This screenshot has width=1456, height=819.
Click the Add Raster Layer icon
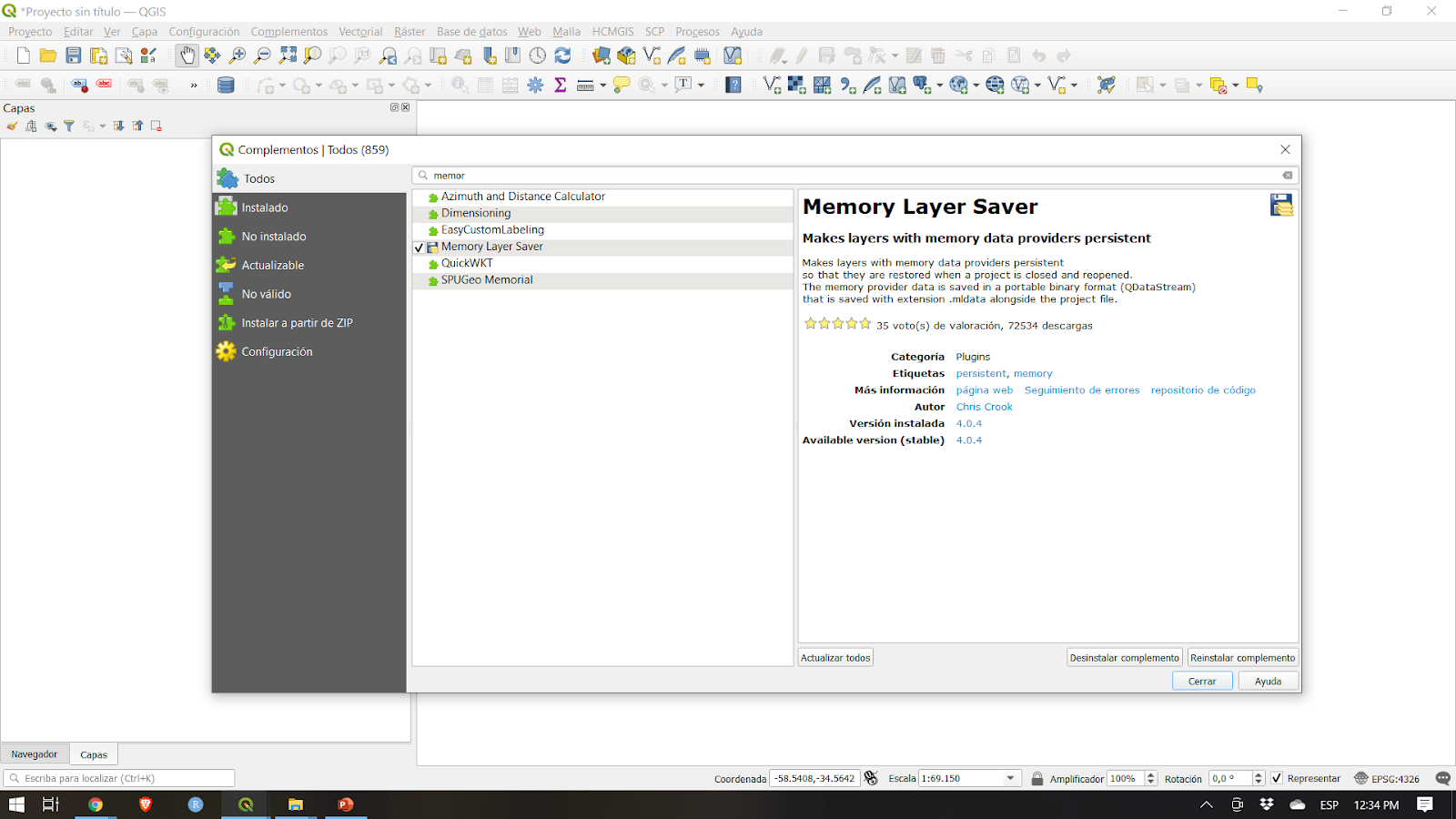coord(797,85)
